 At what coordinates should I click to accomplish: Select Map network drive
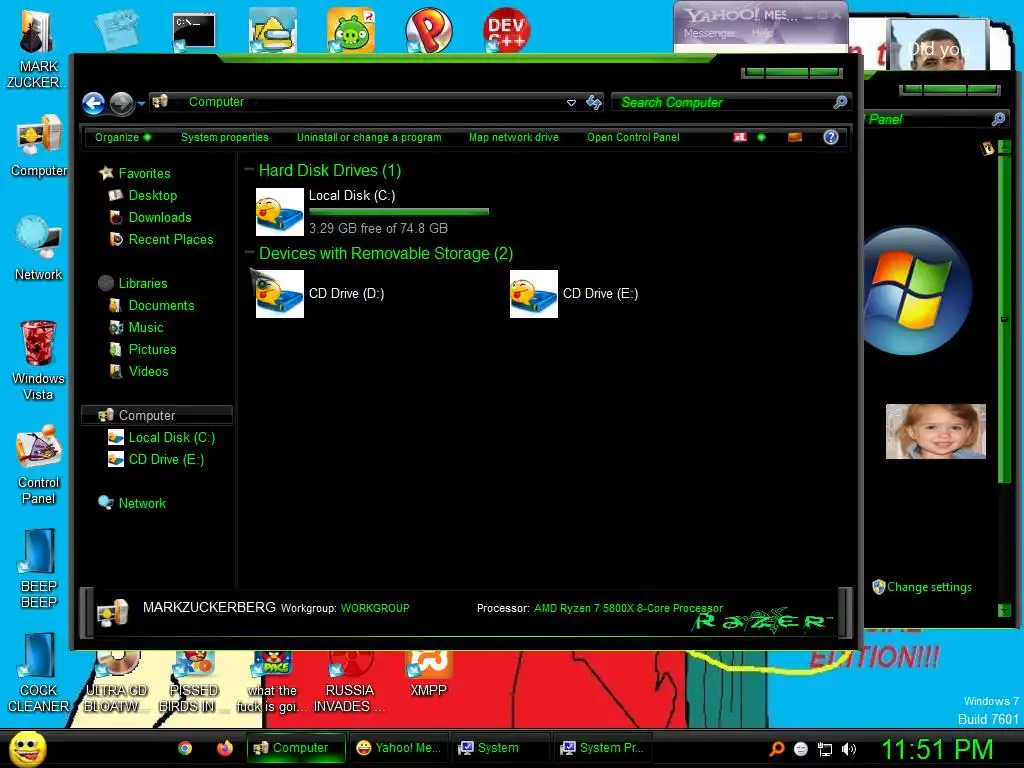pos(513,137)
